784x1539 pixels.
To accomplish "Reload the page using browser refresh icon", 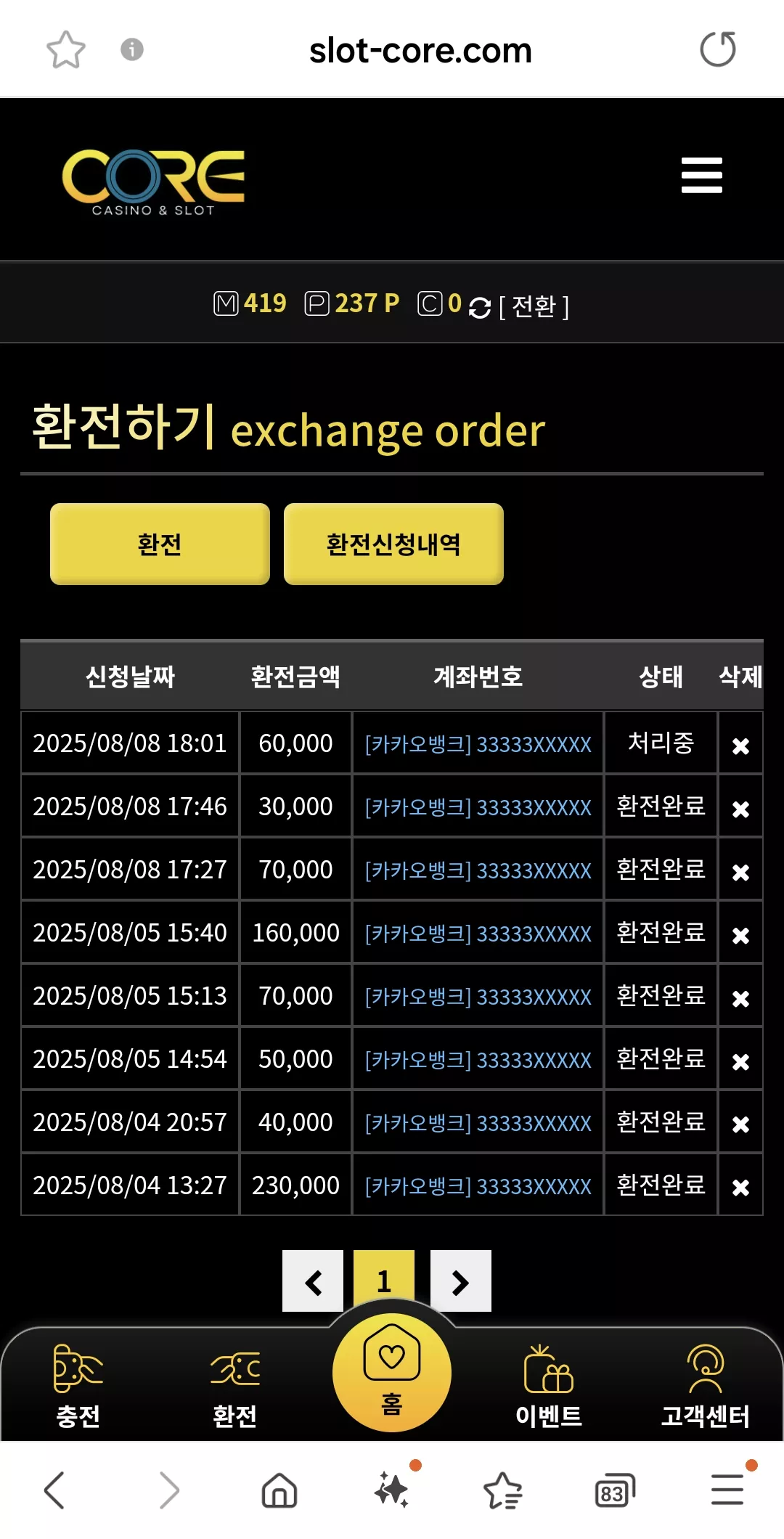I will coord(717,49).
